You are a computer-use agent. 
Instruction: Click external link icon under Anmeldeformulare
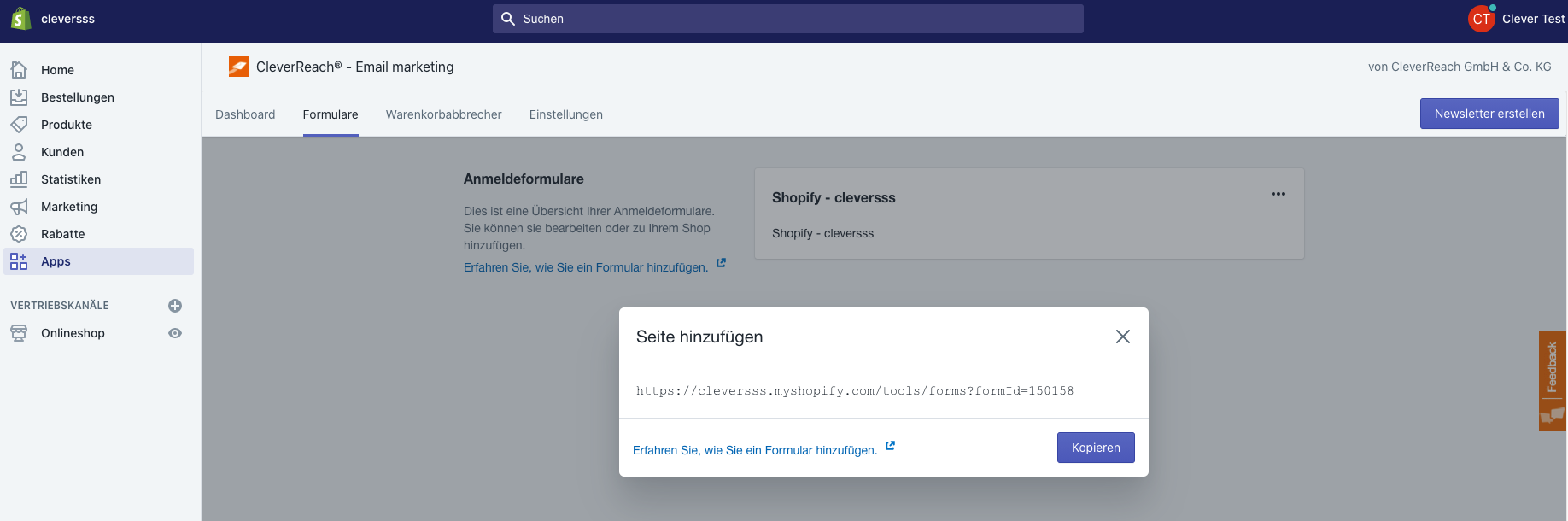pos(721,263)
